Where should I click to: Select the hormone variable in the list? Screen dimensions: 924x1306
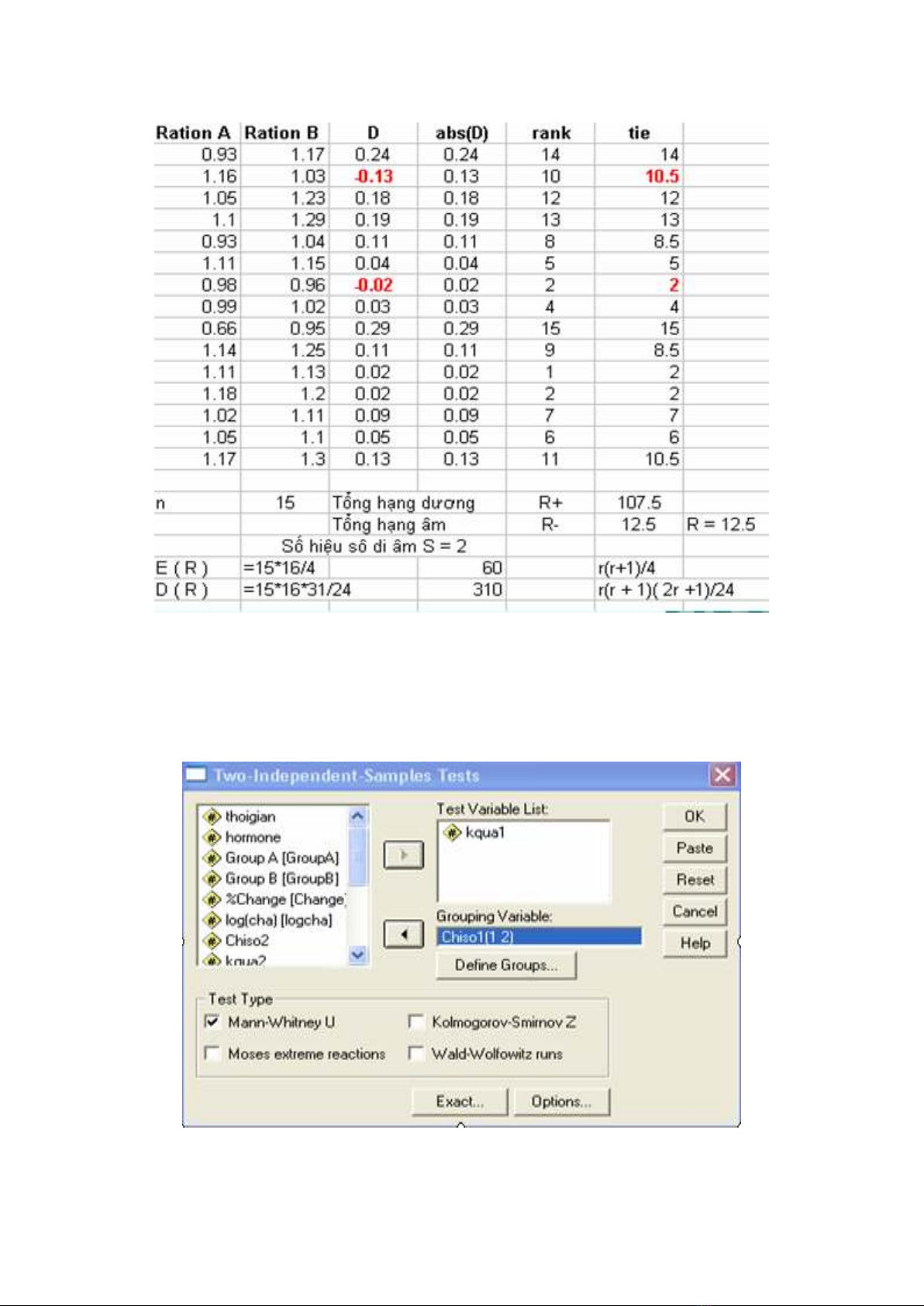[x=252, y=838]
